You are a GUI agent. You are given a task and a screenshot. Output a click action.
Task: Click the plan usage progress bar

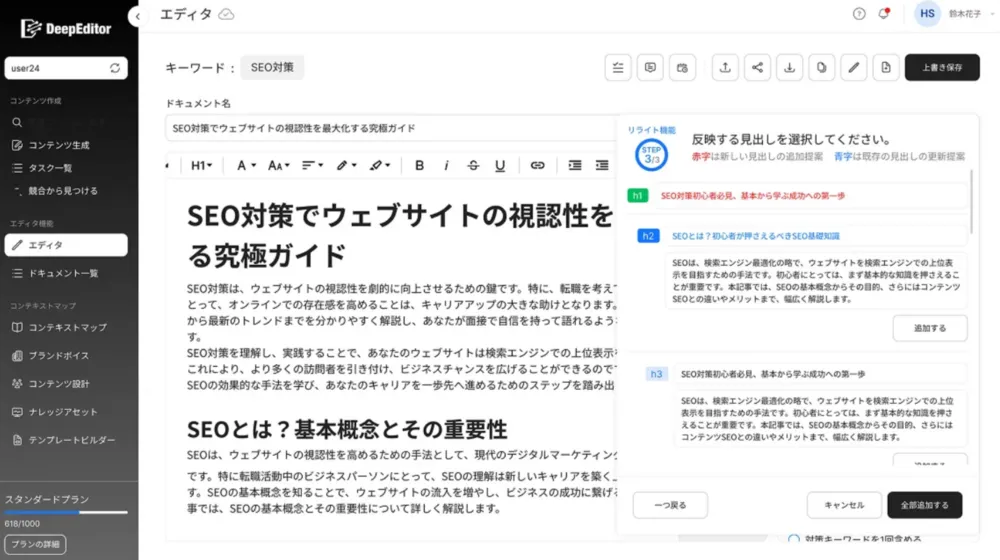tap(66, 512)
